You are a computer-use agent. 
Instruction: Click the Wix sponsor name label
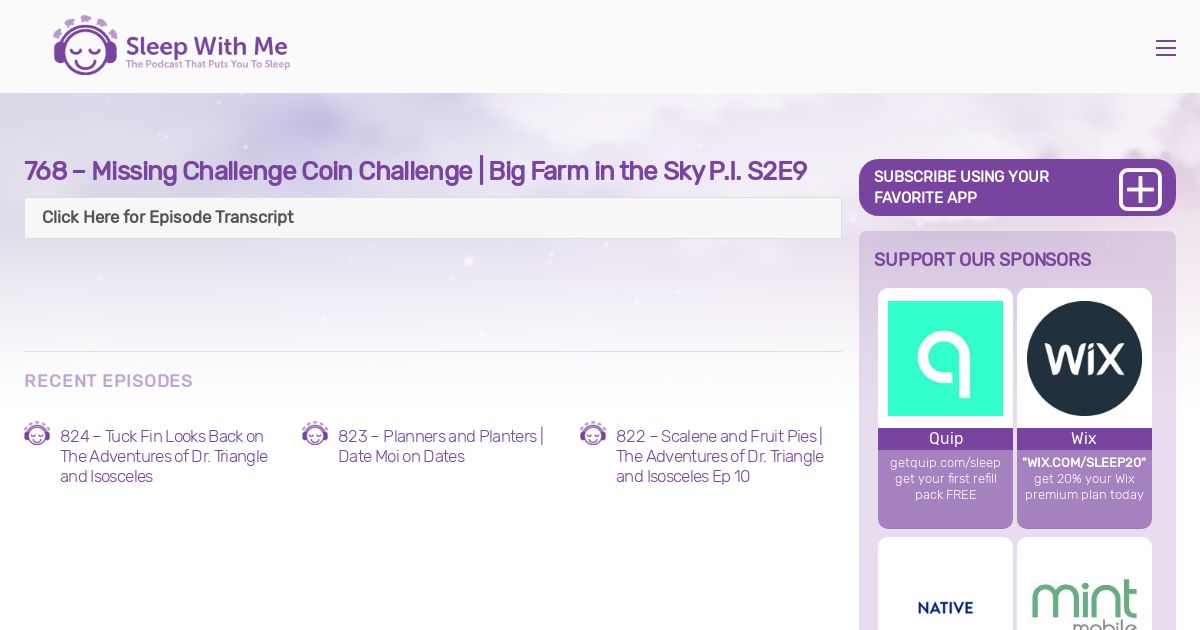click(x=1084, y=439)
